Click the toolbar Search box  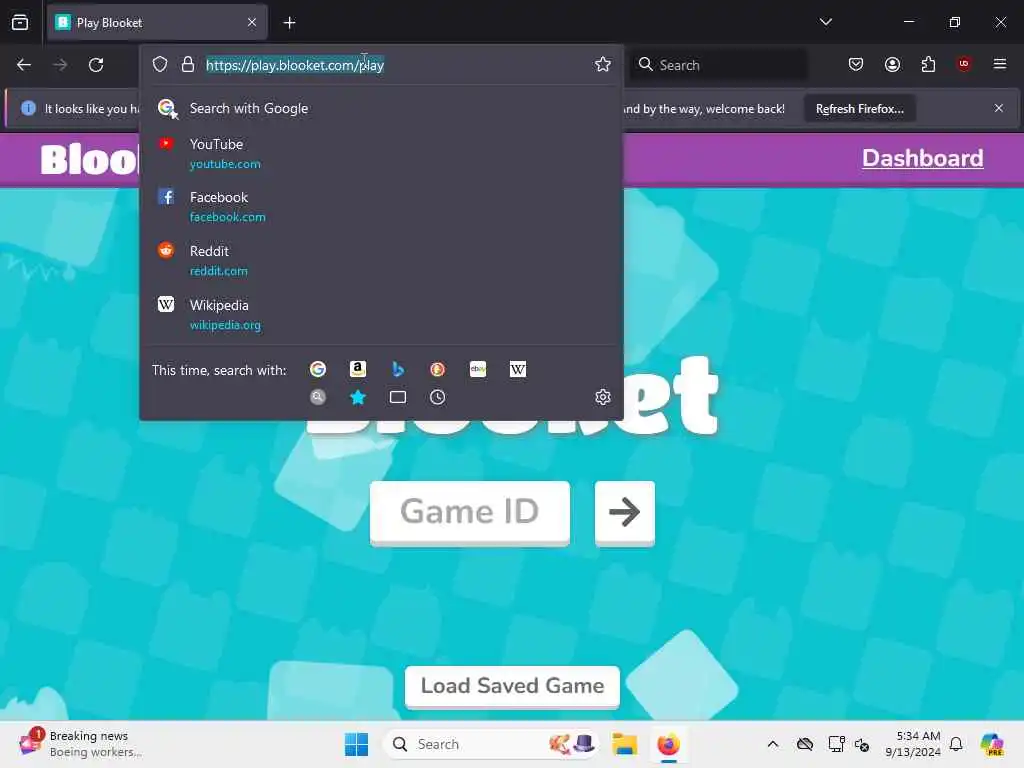coord(719,65)
